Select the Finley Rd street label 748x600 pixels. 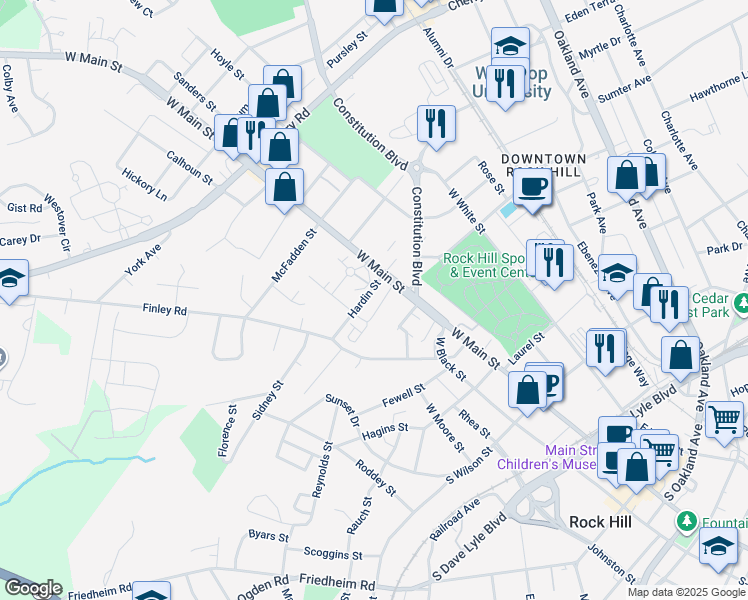[165, 310]
